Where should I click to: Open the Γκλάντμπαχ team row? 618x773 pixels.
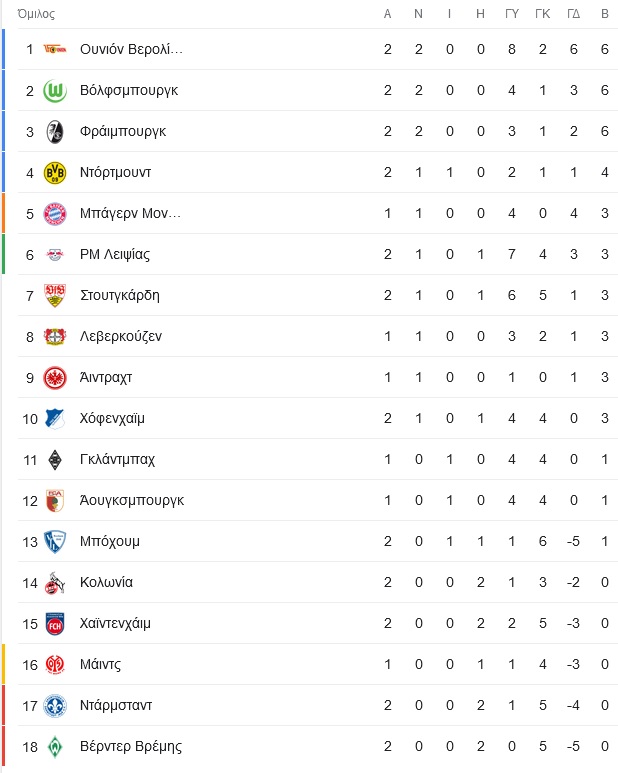[317, 459]
